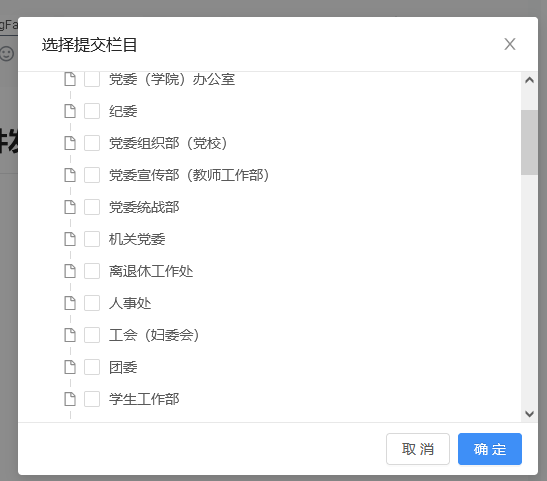547x481 pixels.
Task: Select the 离退休工作处 tree label
Action: click(x=151, y=271)
